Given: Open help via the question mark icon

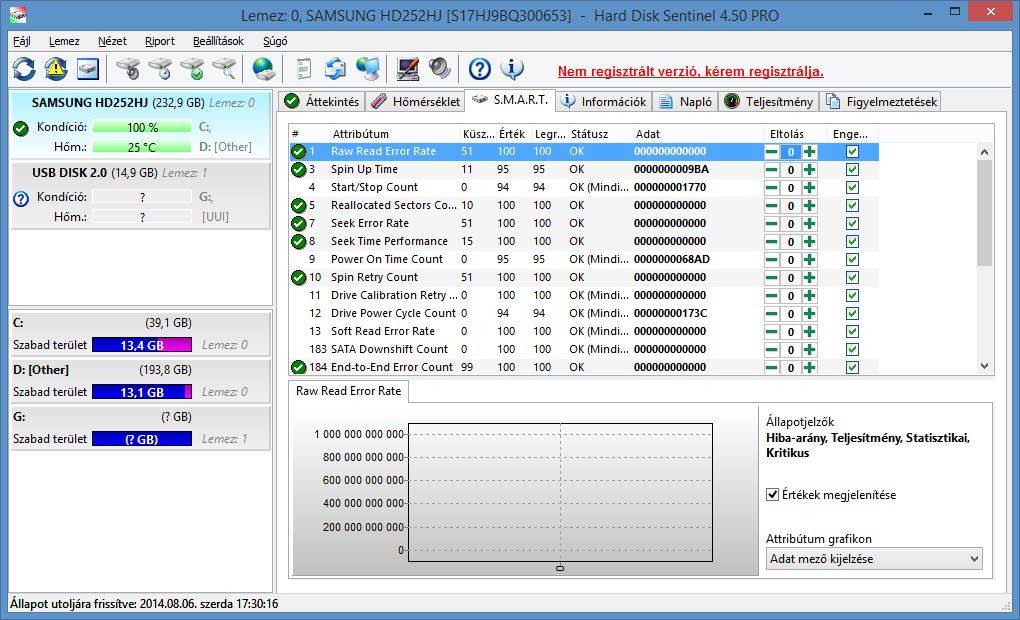Looking at the screenshot, I should (x=480, y=68).
